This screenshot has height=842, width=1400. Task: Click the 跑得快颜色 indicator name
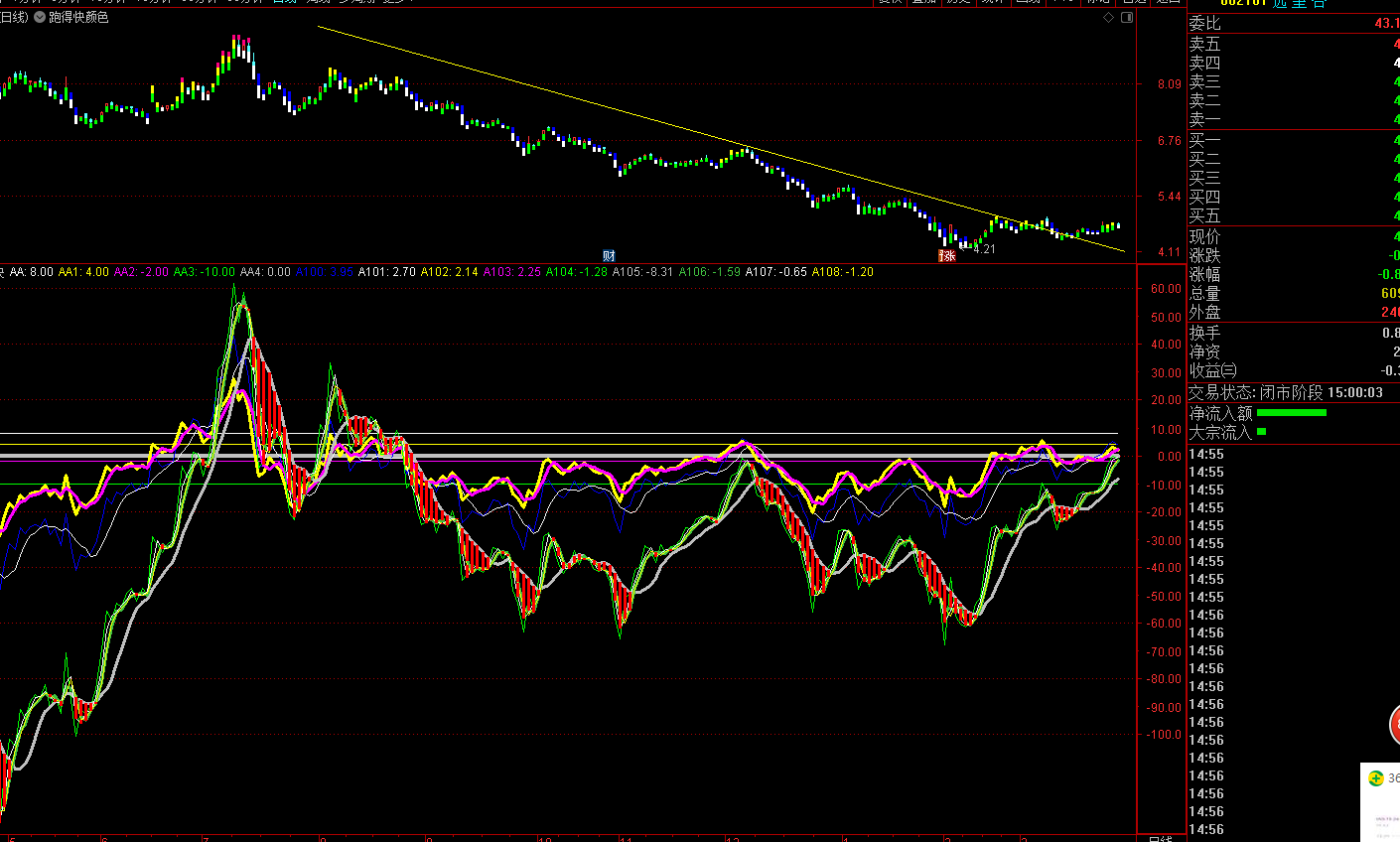tap(78, 18)
